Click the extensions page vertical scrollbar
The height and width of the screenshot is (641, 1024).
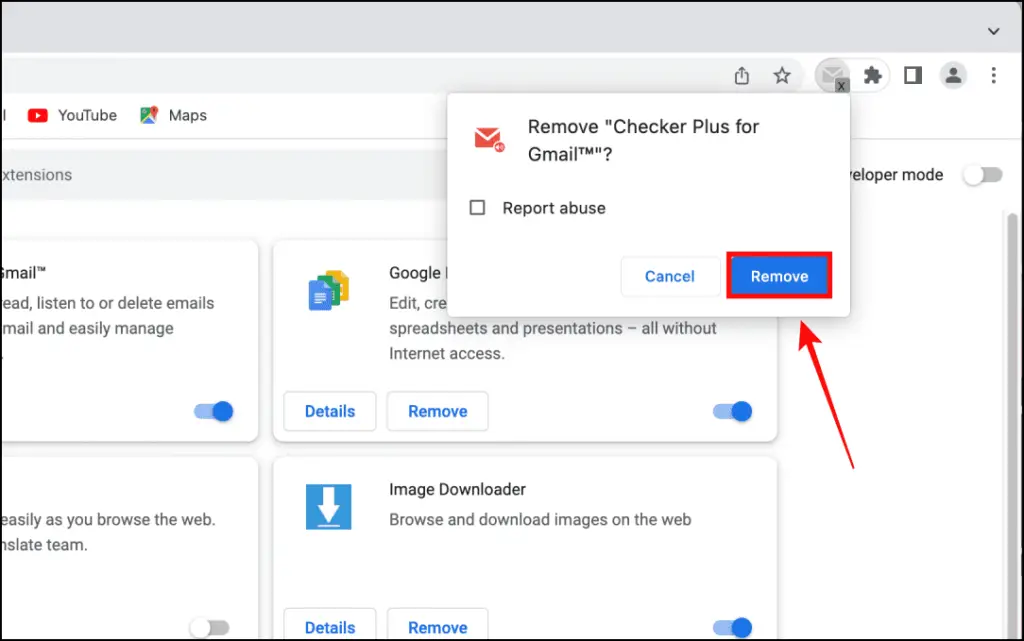(x=1012, y=424)
